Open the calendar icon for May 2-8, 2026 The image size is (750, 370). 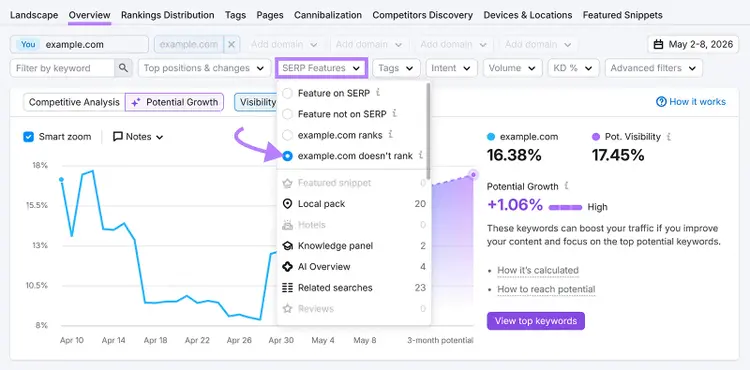(x=659, y=44)
